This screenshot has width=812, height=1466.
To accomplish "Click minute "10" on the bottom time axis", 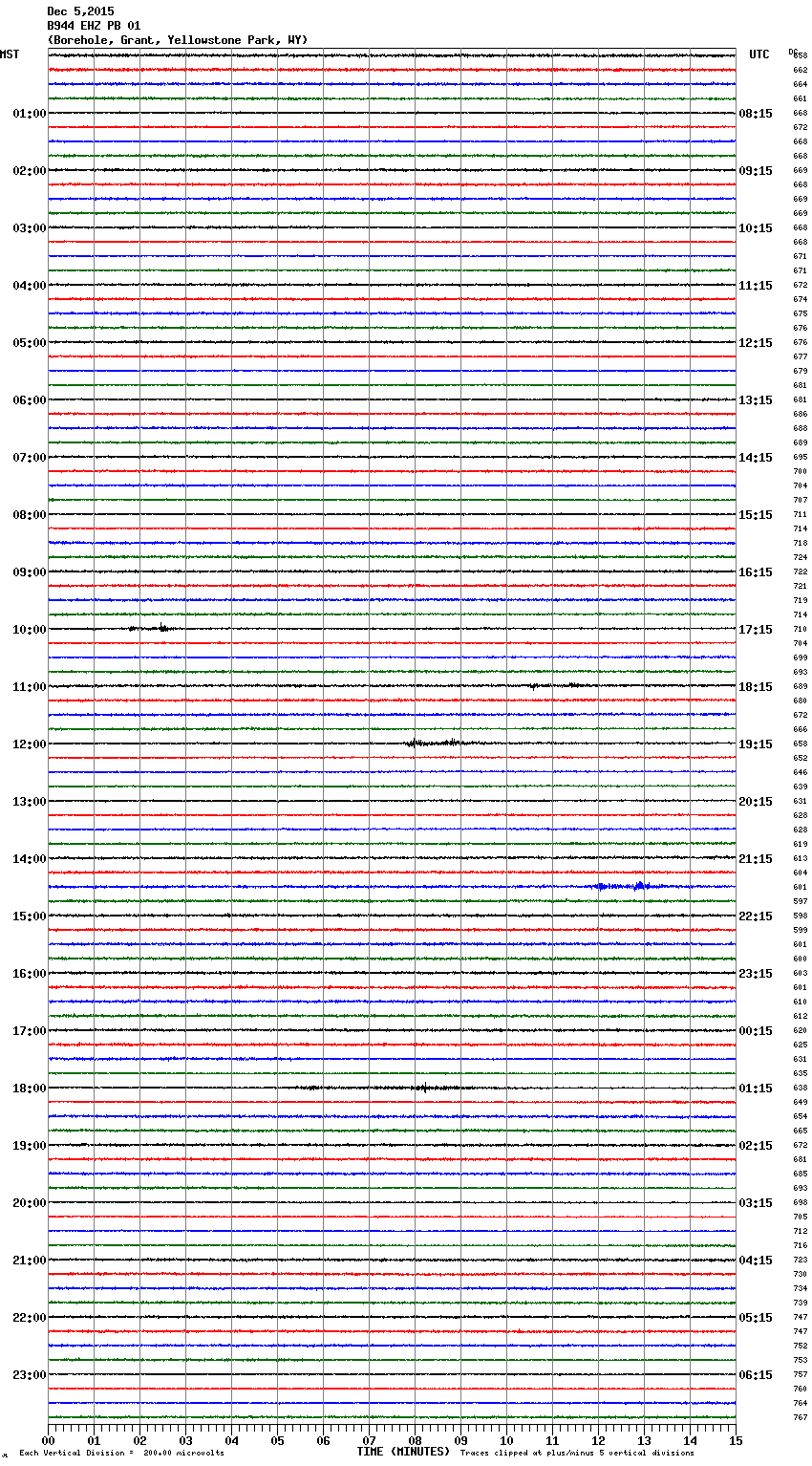I will point(506,1441).
